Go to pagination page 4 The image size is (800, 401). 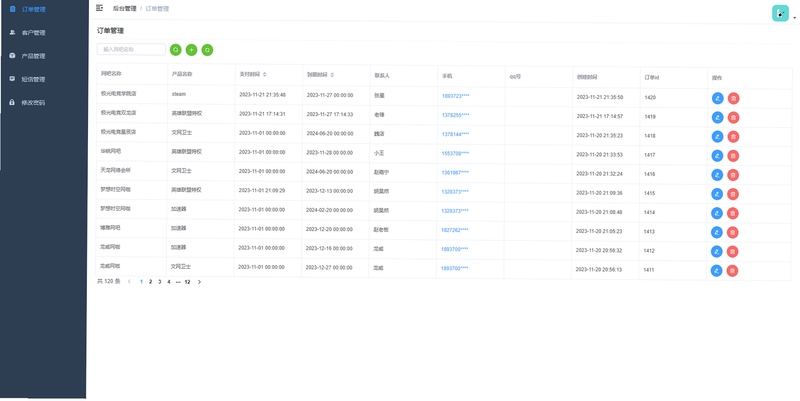coord(169,282)
